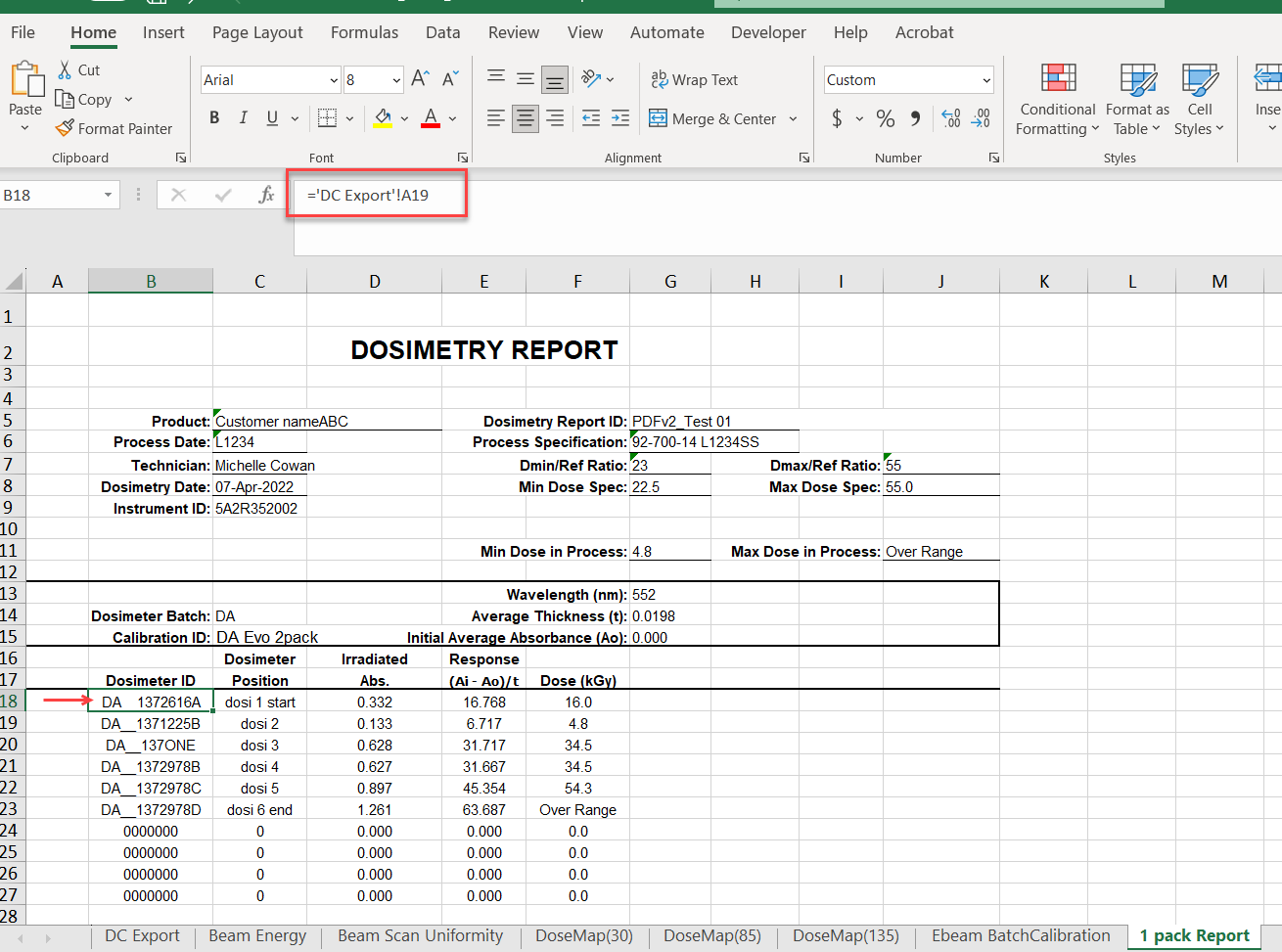Click the Increase Indent icon
The height and width of the screenshot is (952, 1282).
[620, 119]
